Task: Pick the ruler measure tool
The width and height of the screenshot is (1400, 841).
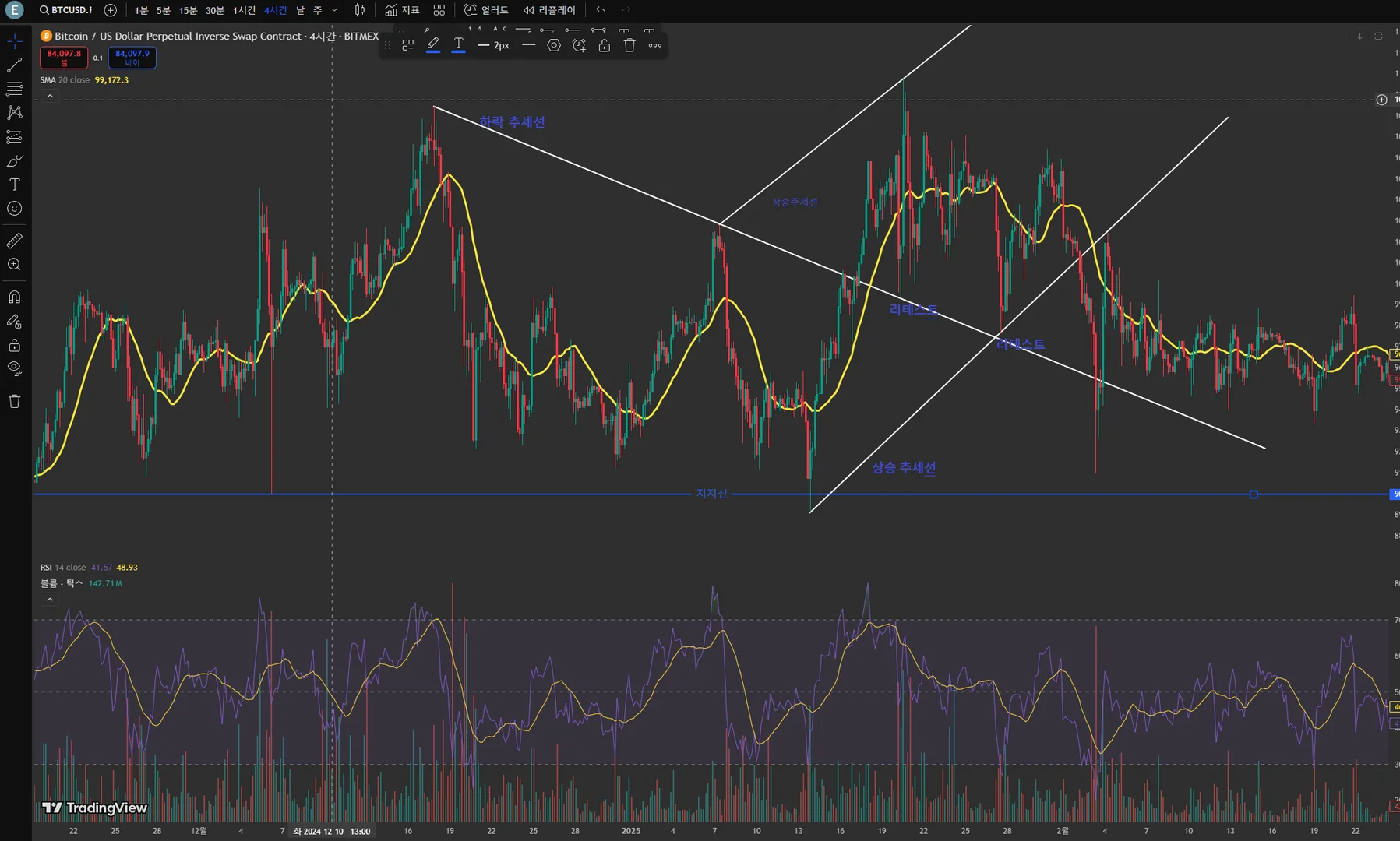Action: pos(14,241)
